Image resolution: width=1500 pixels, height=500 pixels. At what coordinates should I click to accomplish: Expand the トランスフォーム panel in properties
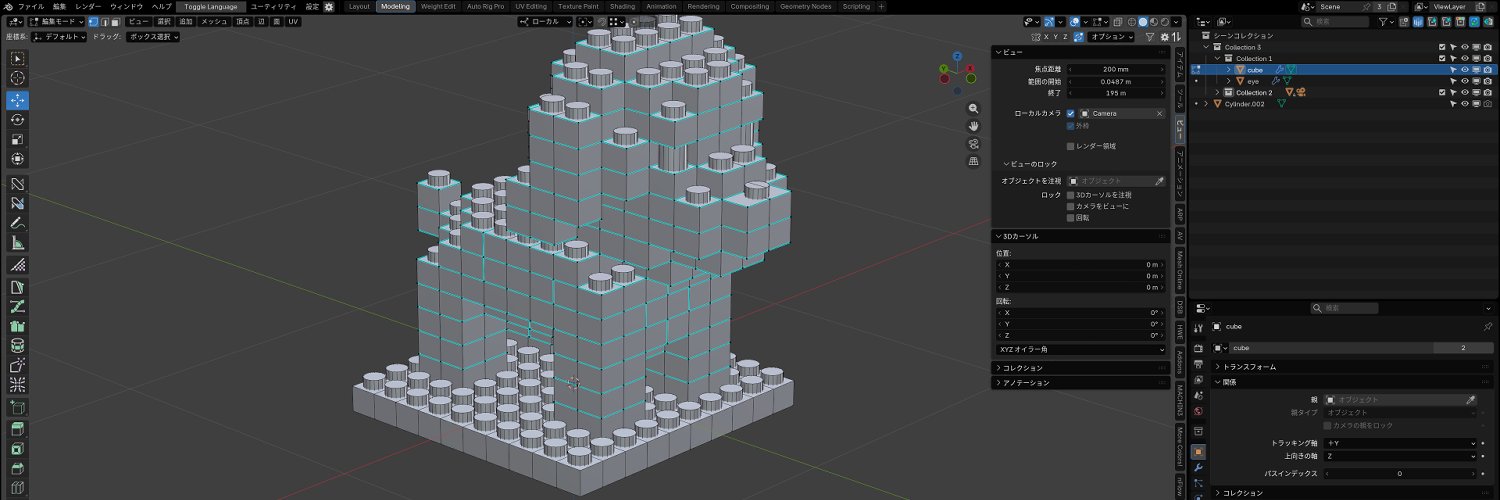1250,367
